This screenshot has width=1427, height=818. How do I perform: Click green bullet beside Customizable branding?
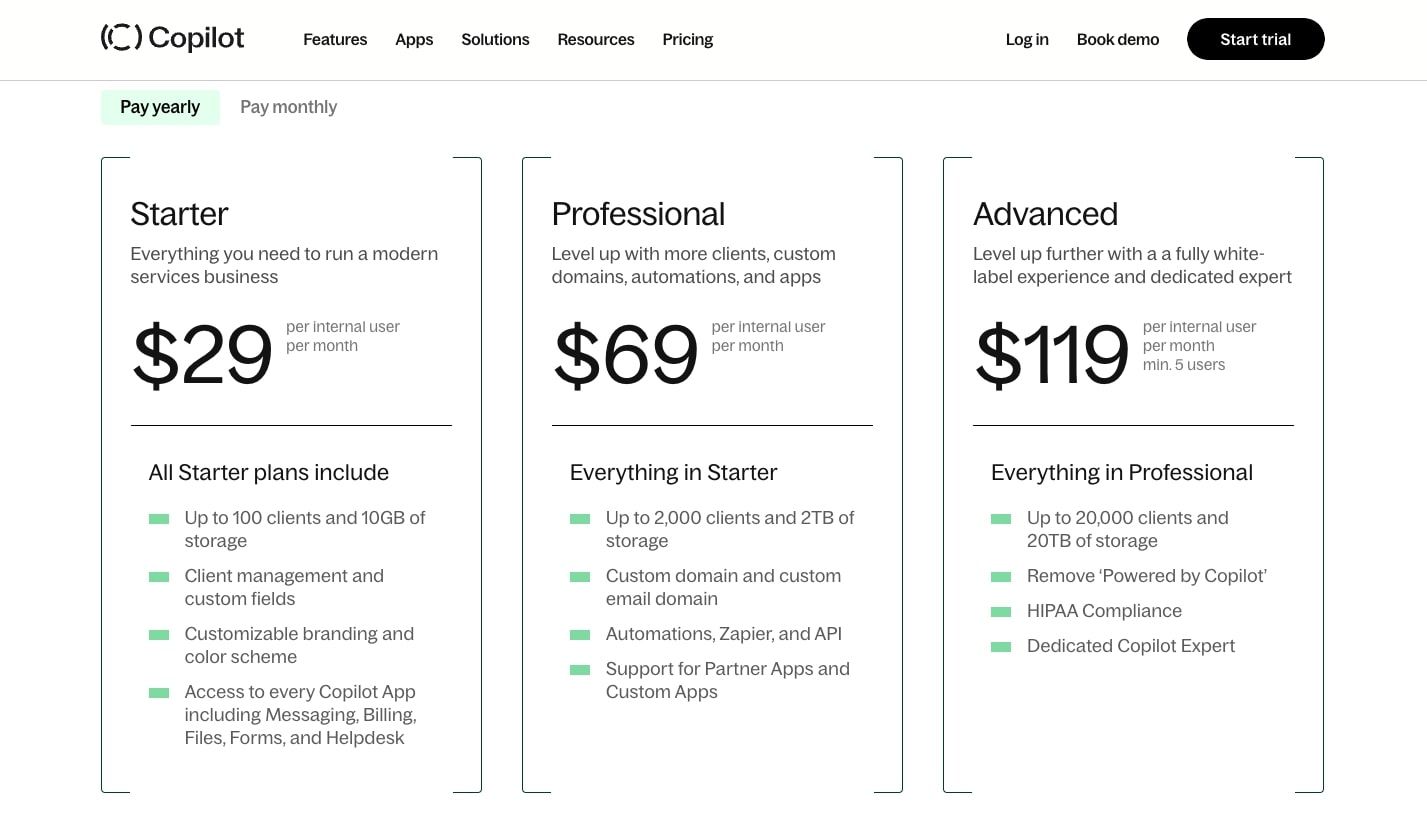click(159, 635)
